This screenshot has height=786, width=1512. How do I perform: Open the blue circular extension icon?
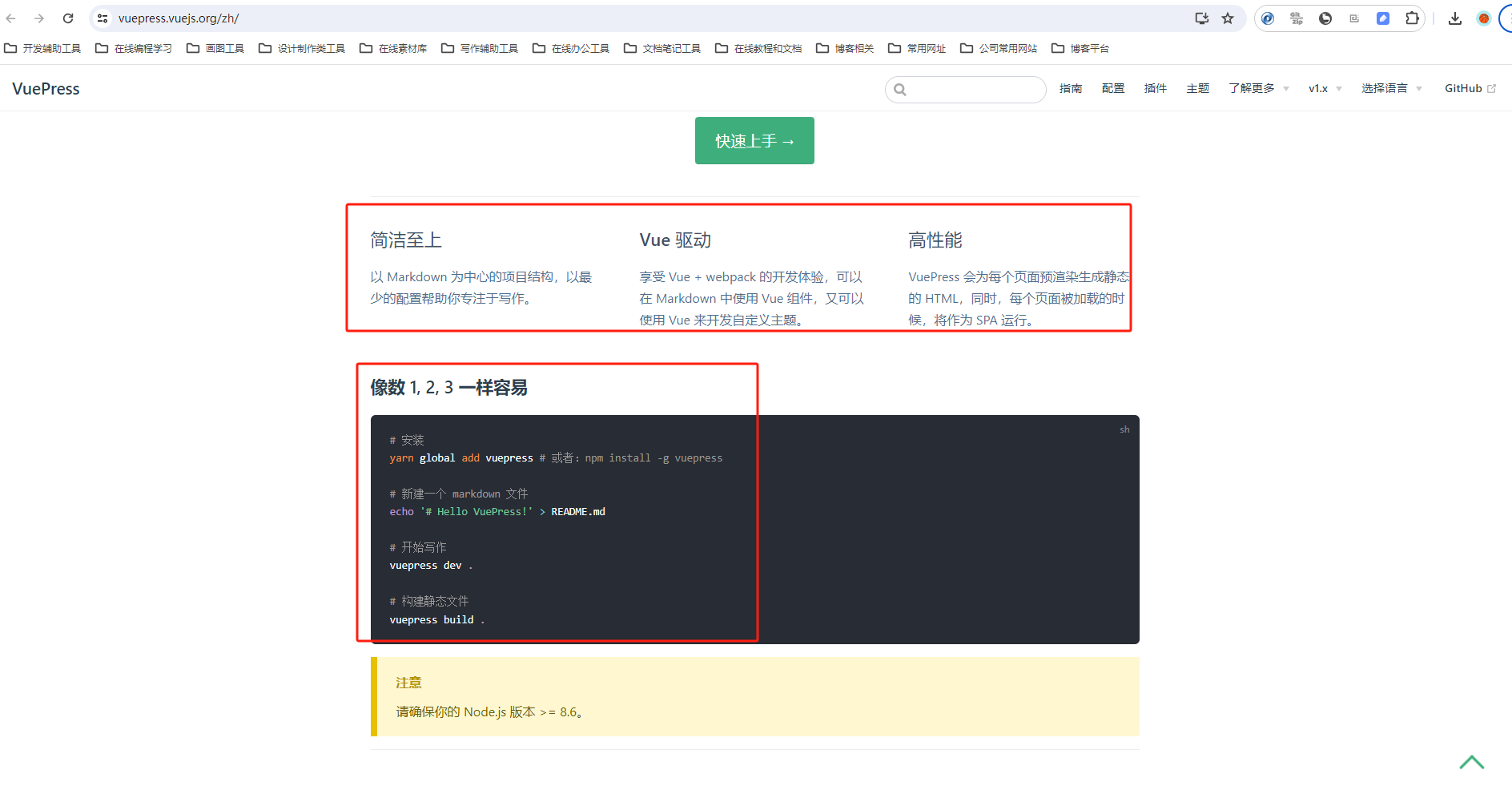[x=1268, y=18]
